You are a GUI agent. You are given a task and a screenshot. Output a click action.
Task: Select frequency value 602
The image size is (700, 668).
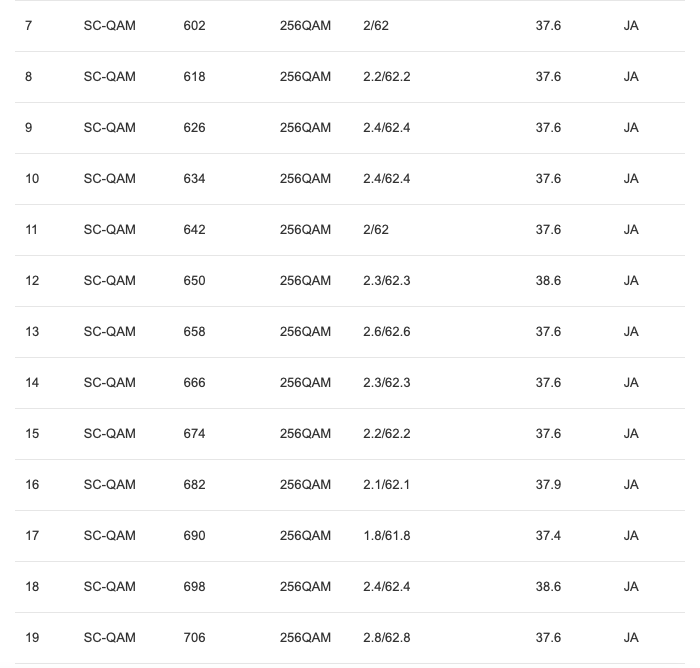coord(194,25)
